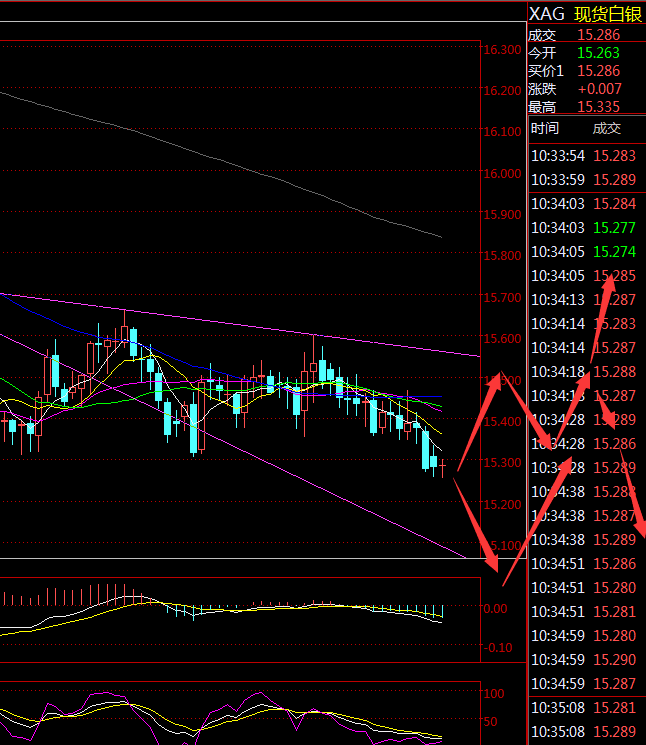The image size is (646, 745).
Task: Click the 买价1 value 15.286
Action: [x=598, y=71]
